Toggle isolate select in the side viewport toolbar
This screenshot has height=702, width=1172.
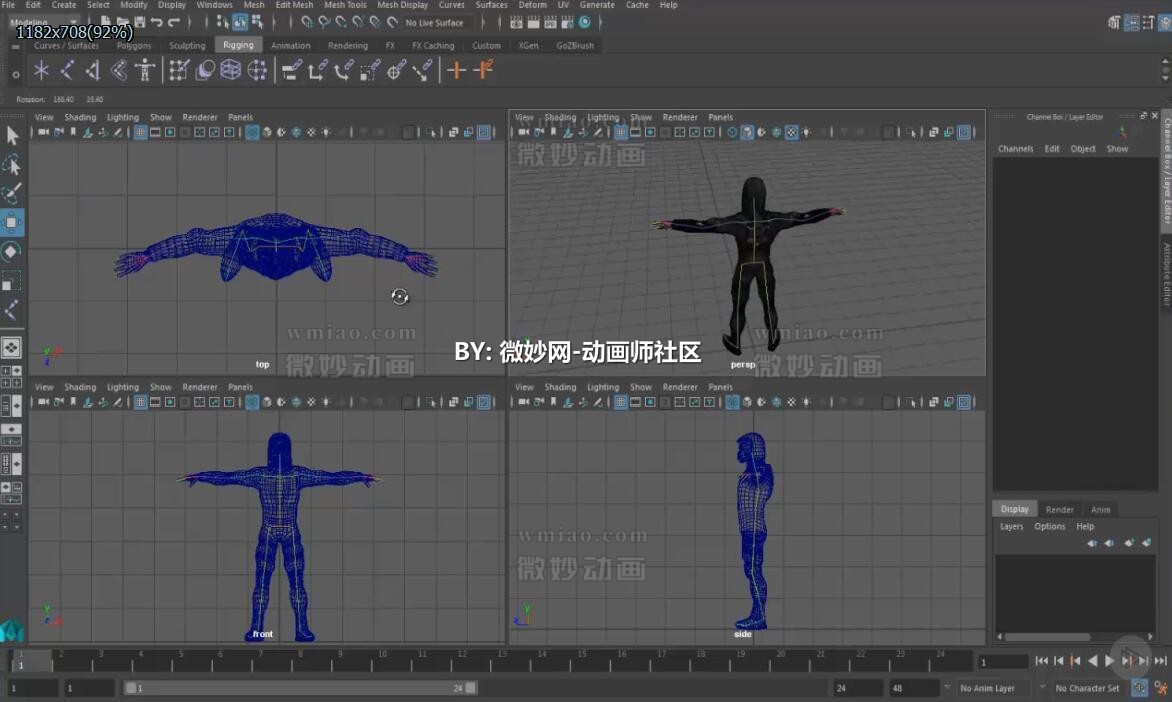963,401
